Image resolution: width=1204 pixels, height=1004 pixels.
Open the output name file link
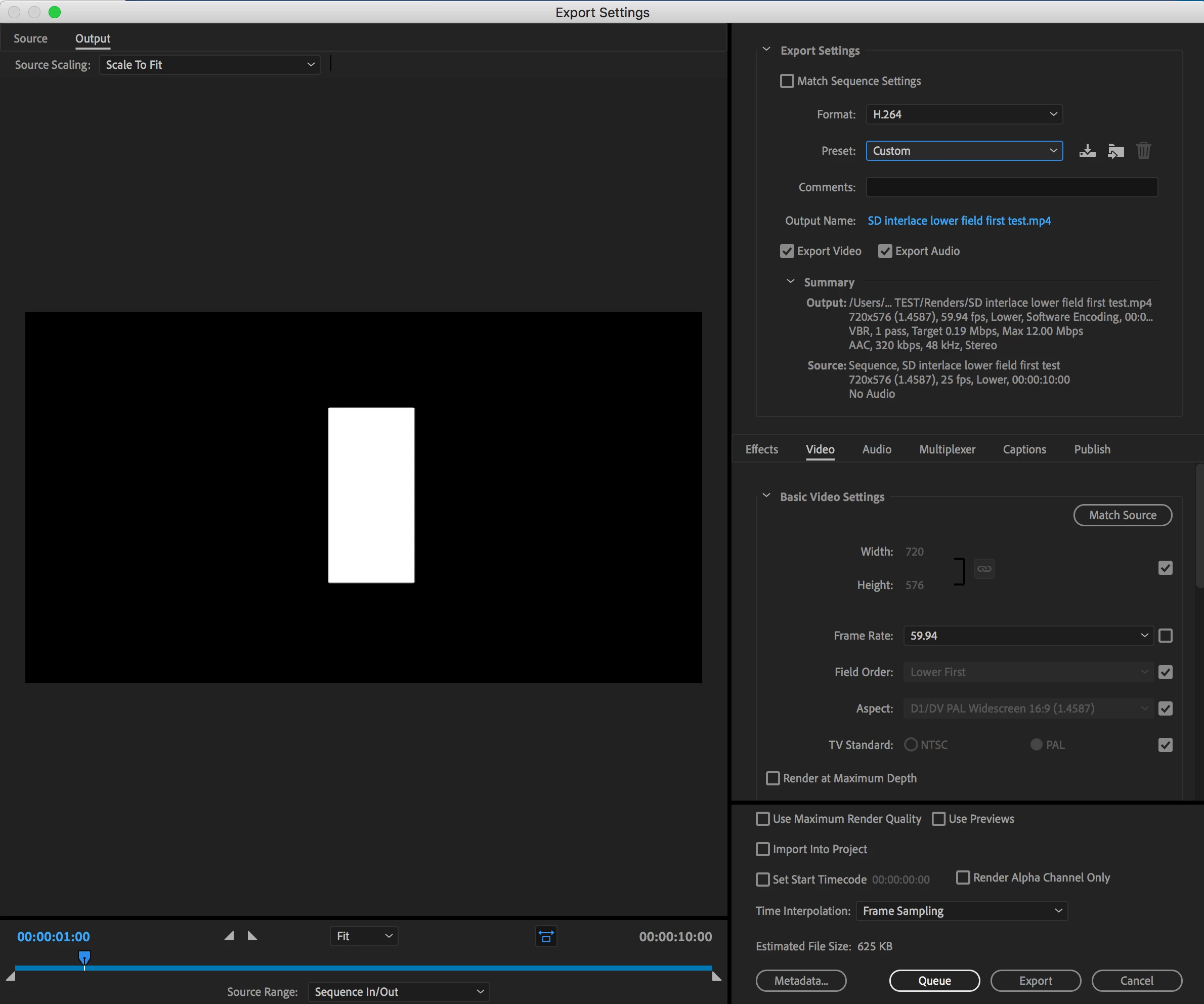[959, 221]
